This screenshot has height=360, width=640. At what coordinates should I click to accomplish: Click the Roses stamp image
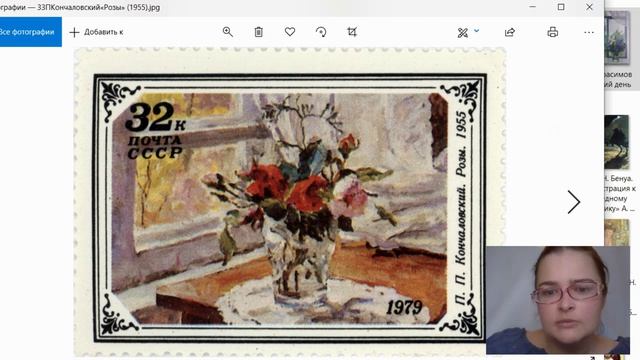[290, 202]
